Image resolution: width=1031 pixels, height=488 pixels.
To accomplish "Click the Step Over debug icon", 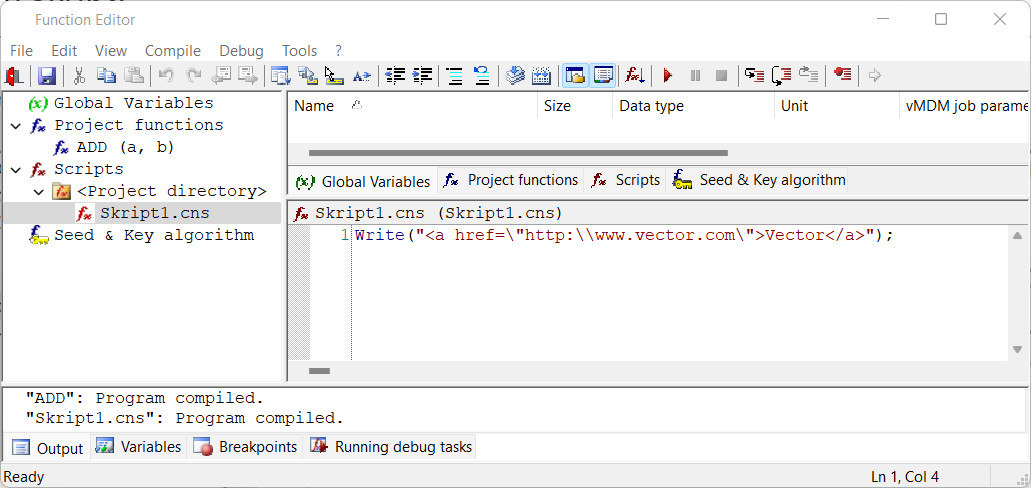I will pos(781,76).
